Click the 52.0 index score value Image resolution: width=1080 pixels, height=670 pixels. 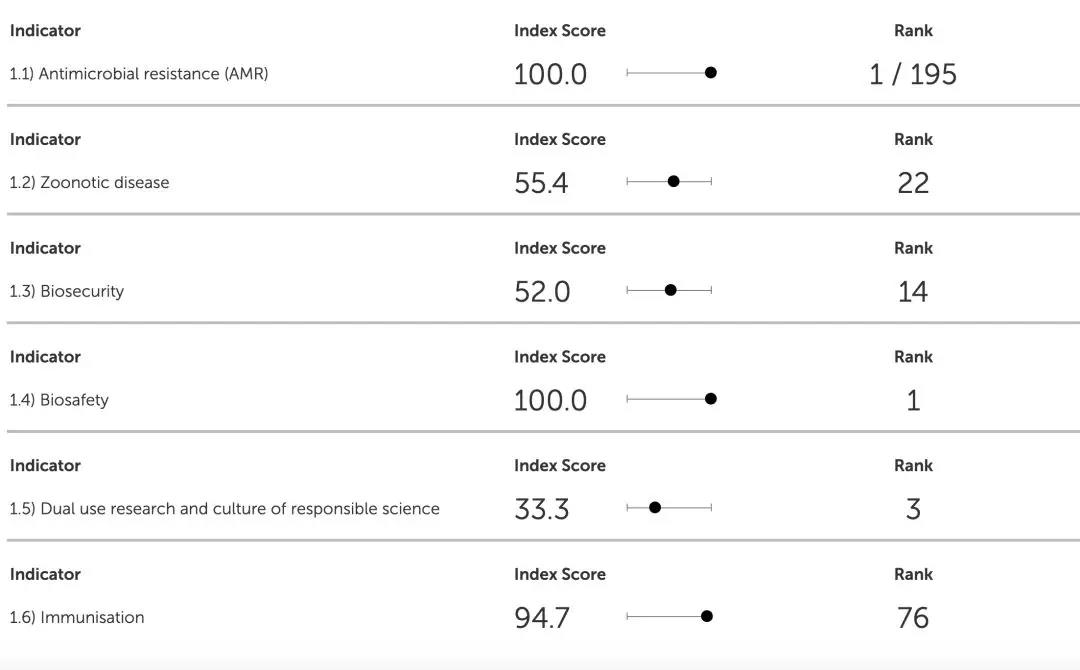click(541, 292)
